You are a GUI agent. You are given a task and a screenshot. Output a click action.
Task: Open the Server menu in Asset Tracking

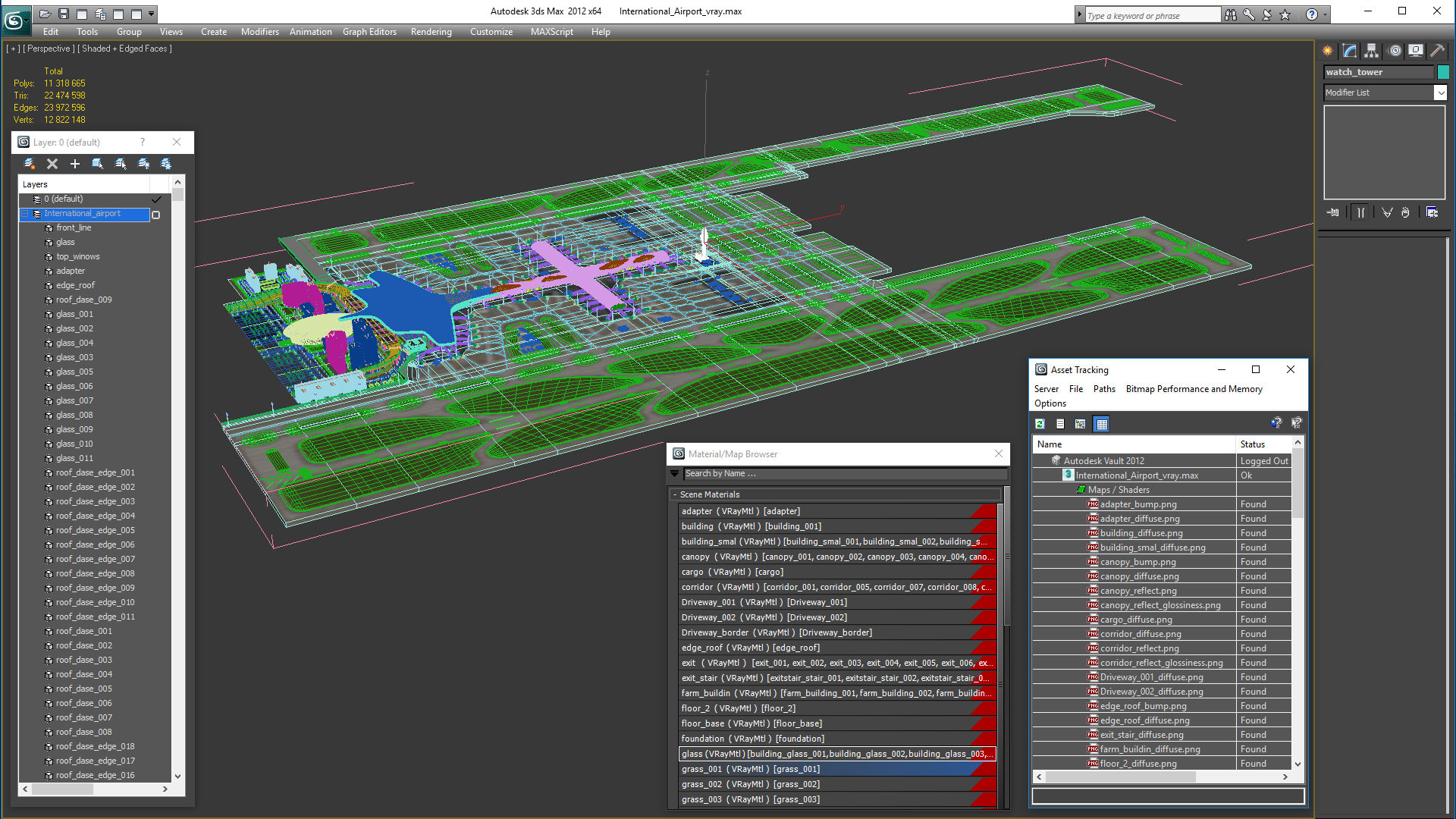coord(1046,389)
